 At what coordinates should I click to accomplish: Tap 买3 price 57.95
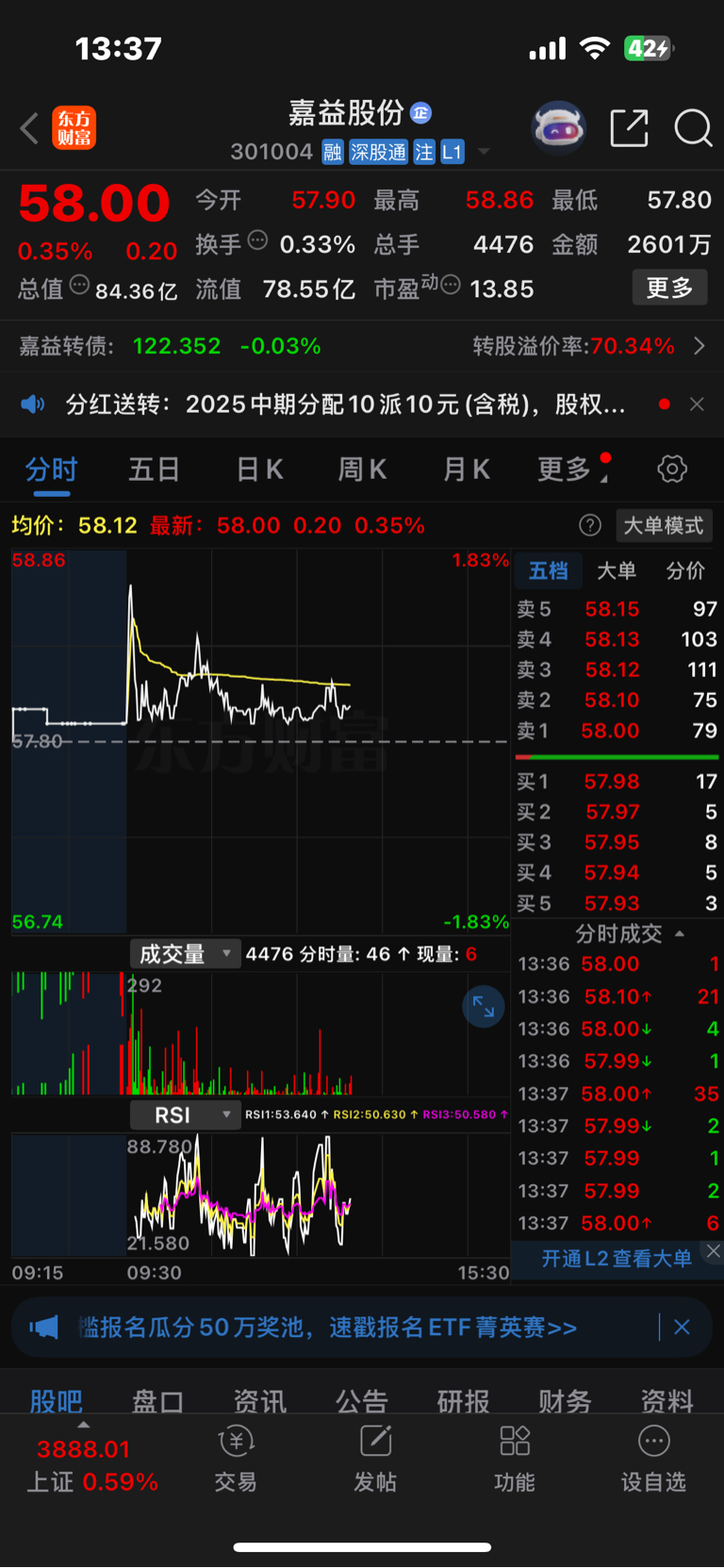tap(612, 842)
